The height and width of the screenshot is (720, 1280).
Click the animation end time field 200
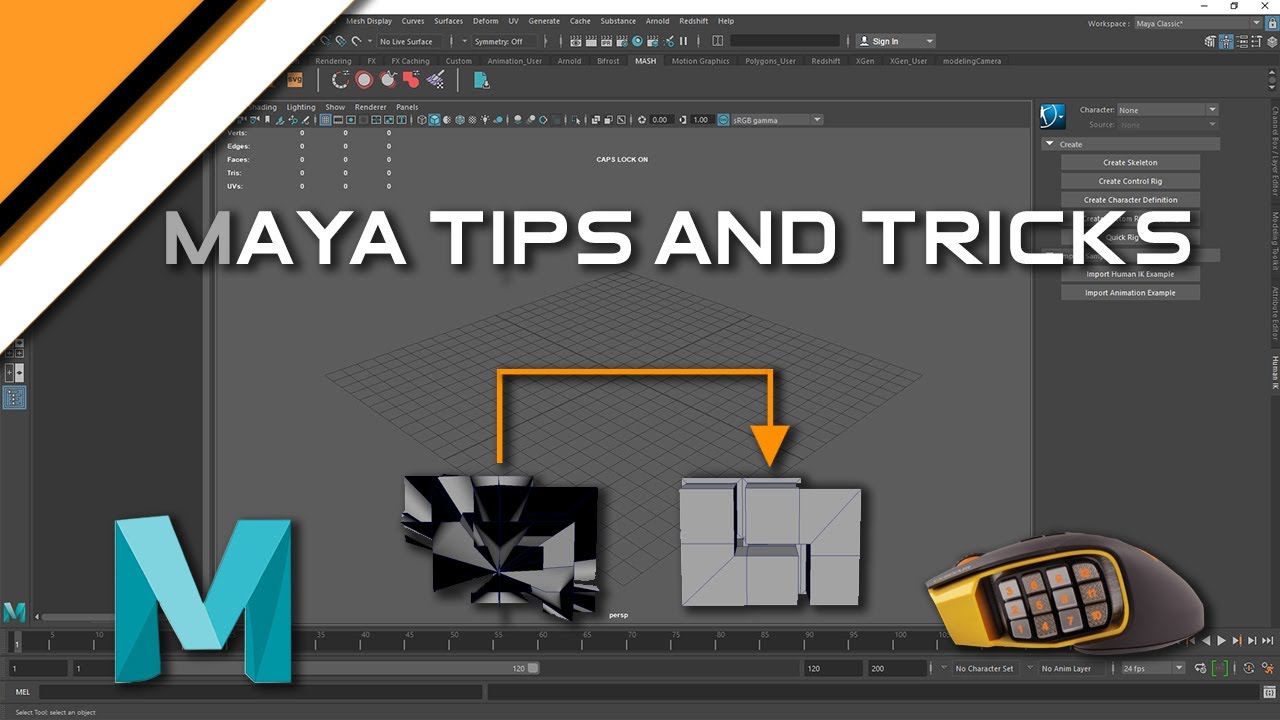[x=897, y=668]
